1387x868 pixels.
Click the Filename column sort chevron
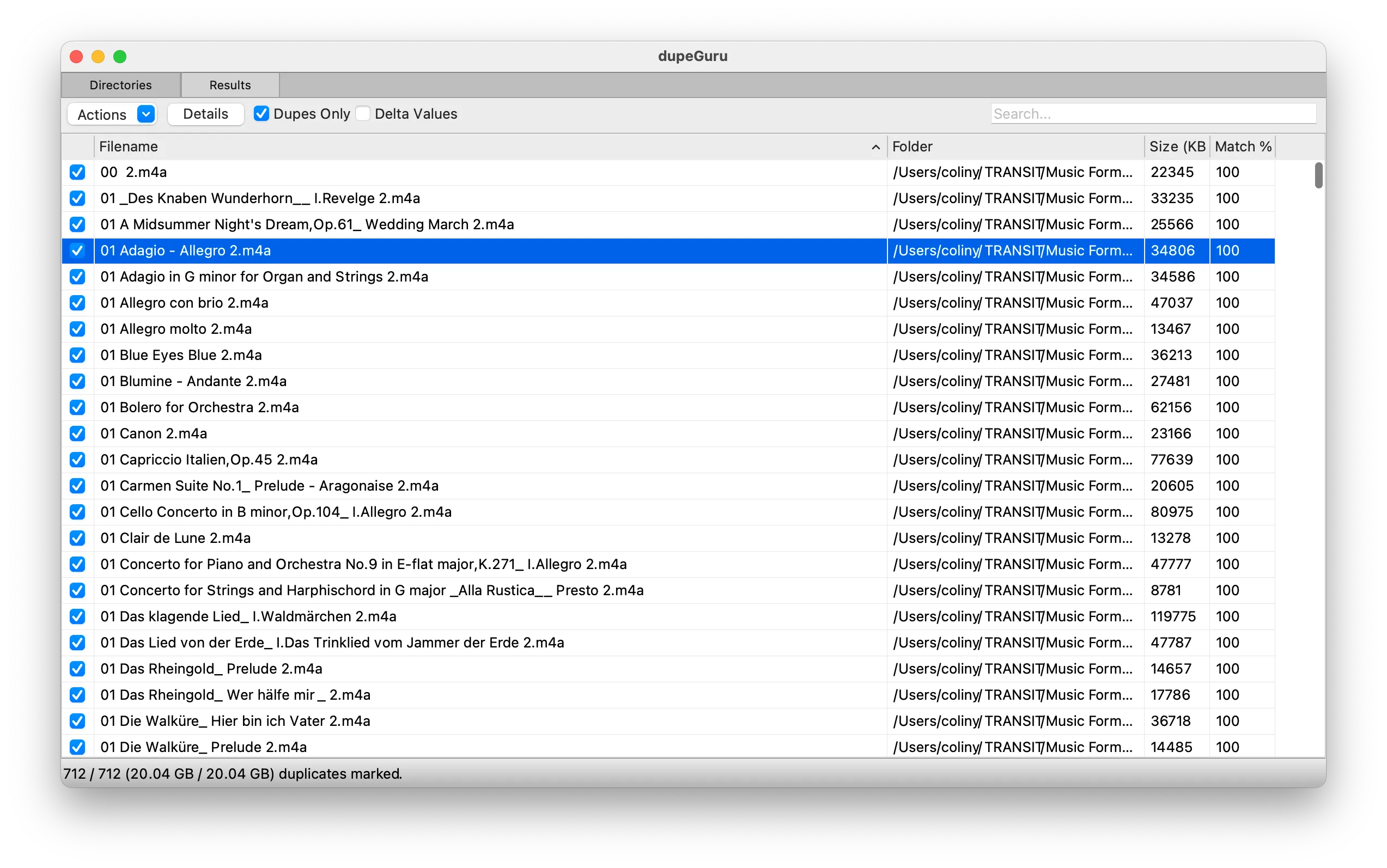point(875,147)
